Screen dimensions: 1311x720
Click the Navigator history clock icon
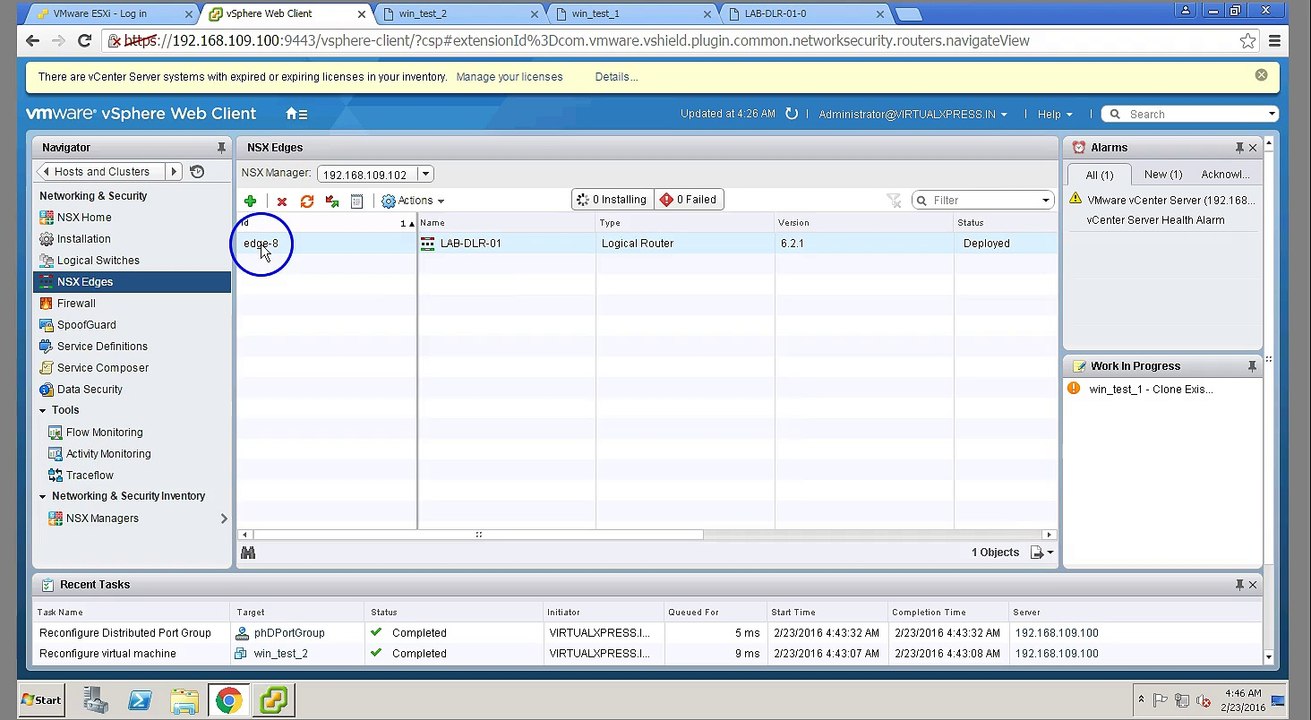(197, 172)
